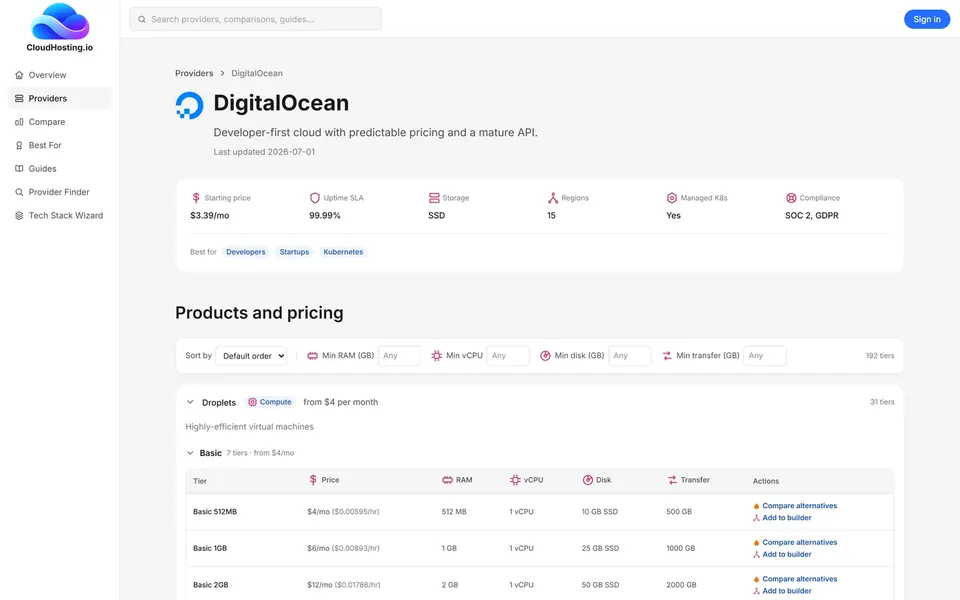Click the DigitalOcean logo icon
The width and height of the screenshot is (960, 600).
[x=190, y=105]
